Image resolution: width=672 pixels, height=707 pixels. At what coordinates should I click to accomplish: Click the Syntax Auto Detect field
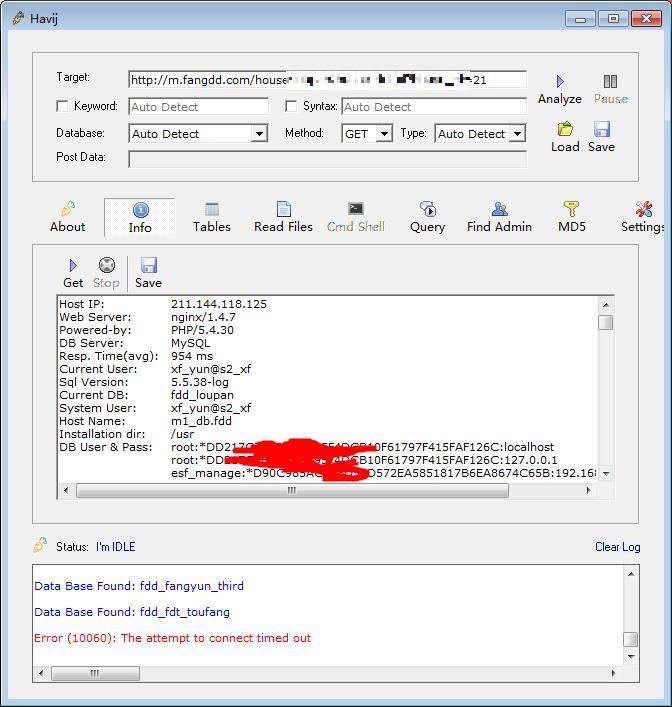(x=434, y=107)
